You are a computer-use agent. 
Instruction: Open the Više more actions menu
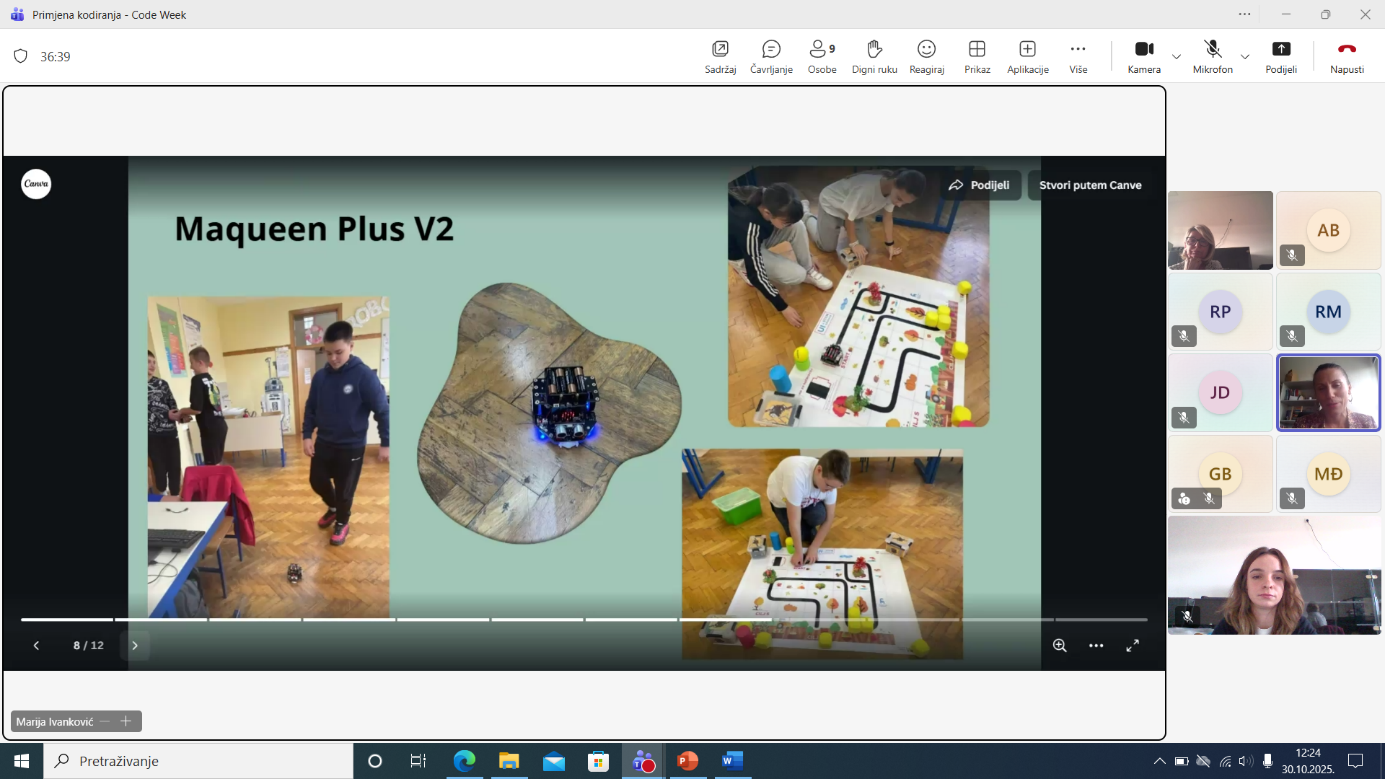click(1078, 57)
